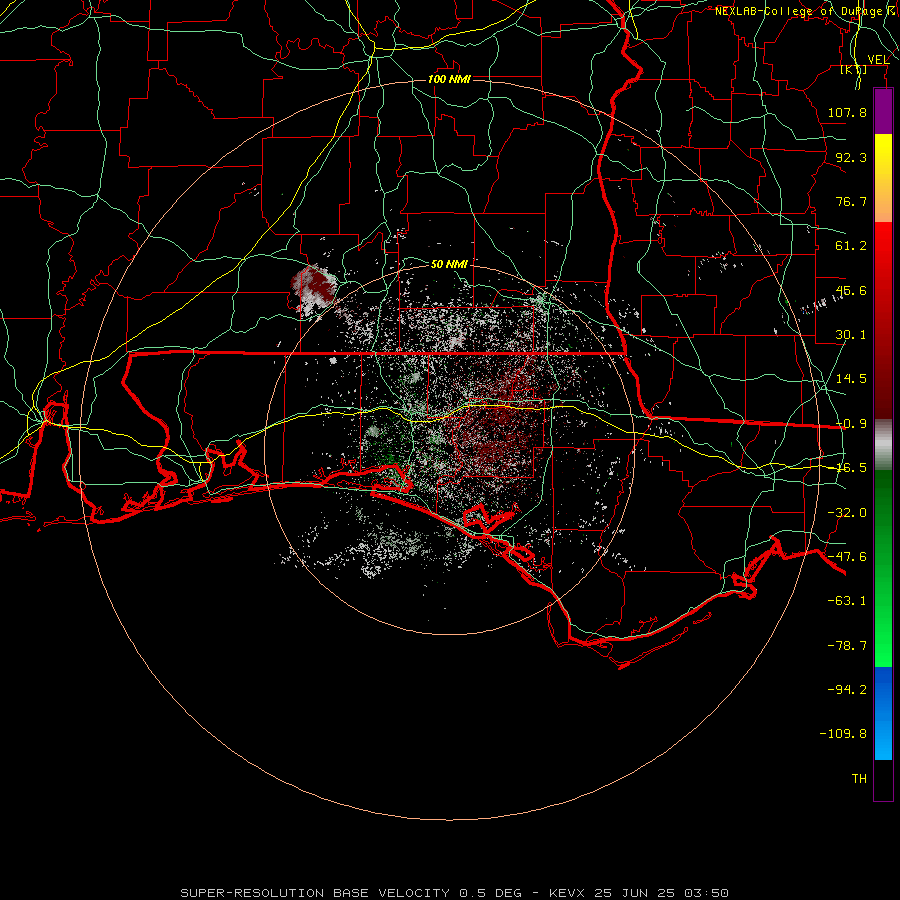Click the "KEVX" station identifier
Screen dimensions: 900x900
[x=567, y=893]
